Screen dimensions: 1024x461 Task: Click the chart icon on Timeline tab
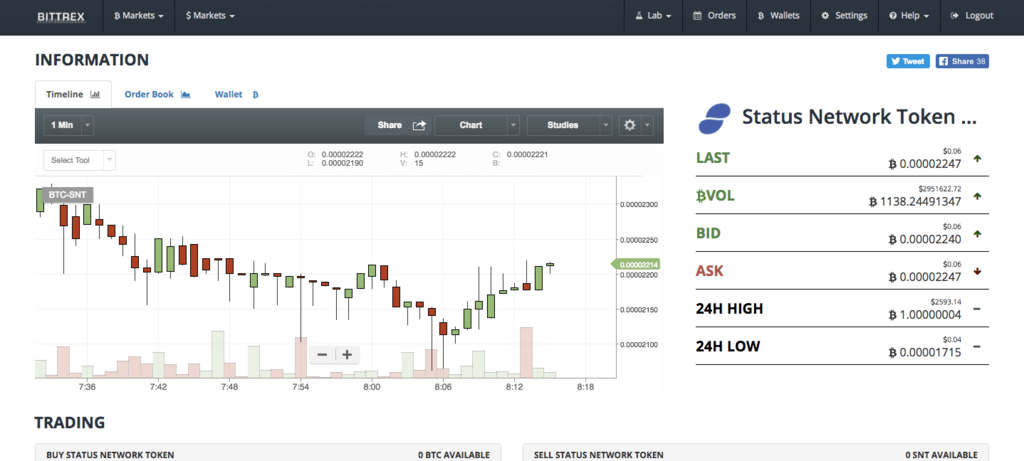click(95, 95)
